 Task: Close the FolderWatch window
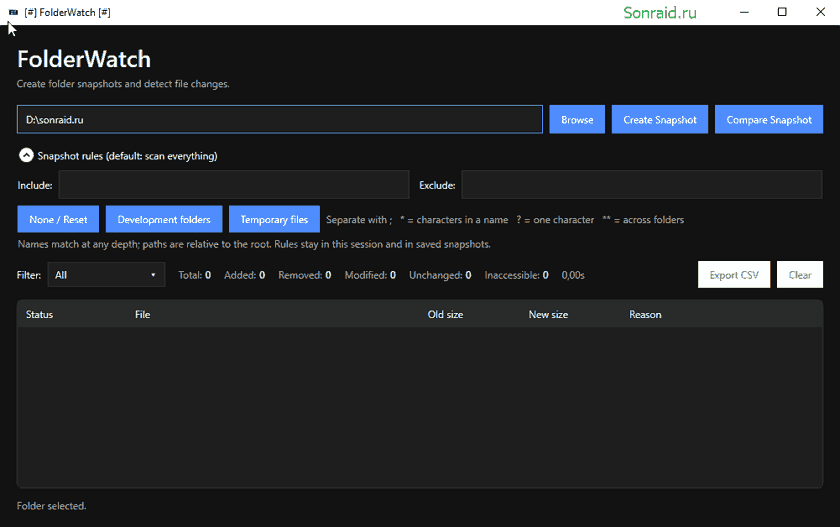click(x=820, y=12)
